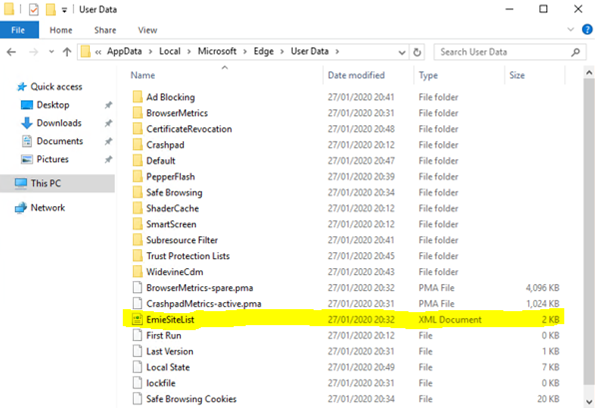595x408 pixels.
Task: Click the scrollbar down arrow
Action: (x=589, y=402)
